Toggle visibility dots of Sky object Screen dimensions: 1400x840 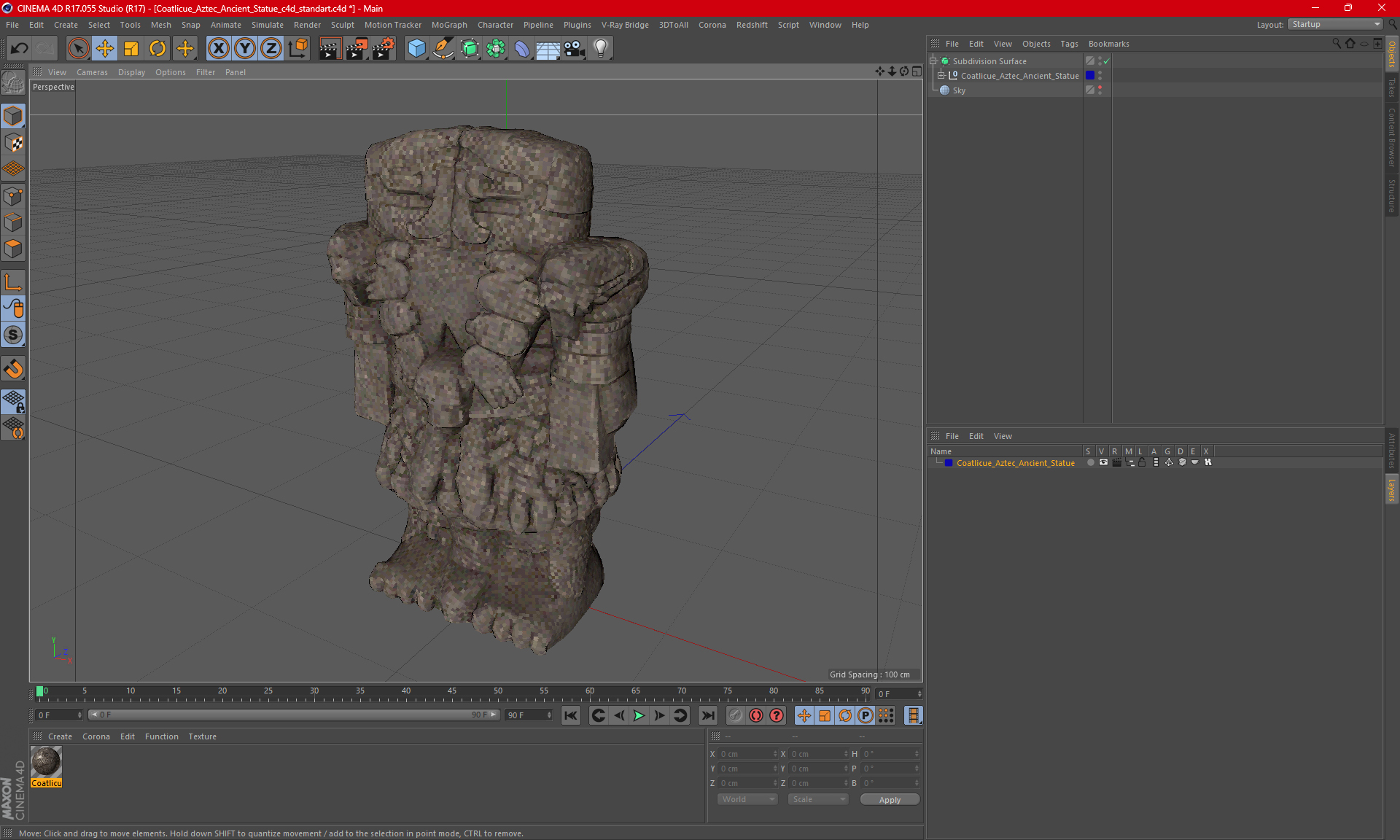[x=1100, y=90]
